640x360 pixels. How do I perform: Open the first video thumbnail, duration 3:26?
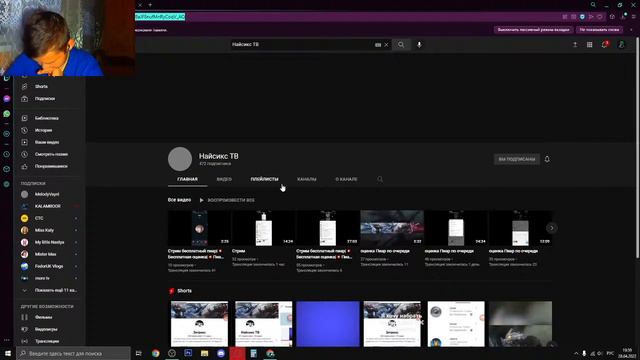coord(200,228)
